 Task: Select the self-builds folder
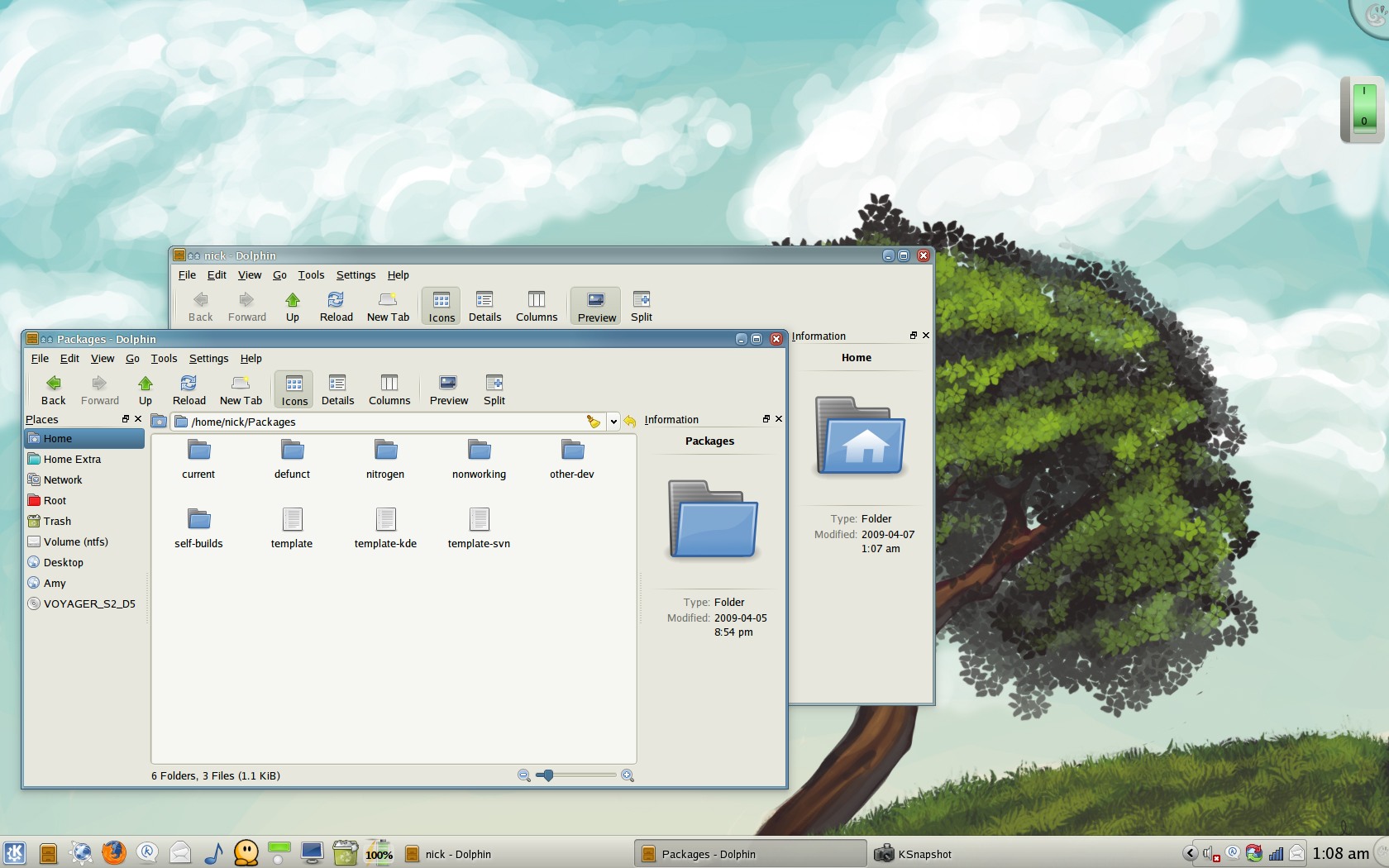click(198, 528)
